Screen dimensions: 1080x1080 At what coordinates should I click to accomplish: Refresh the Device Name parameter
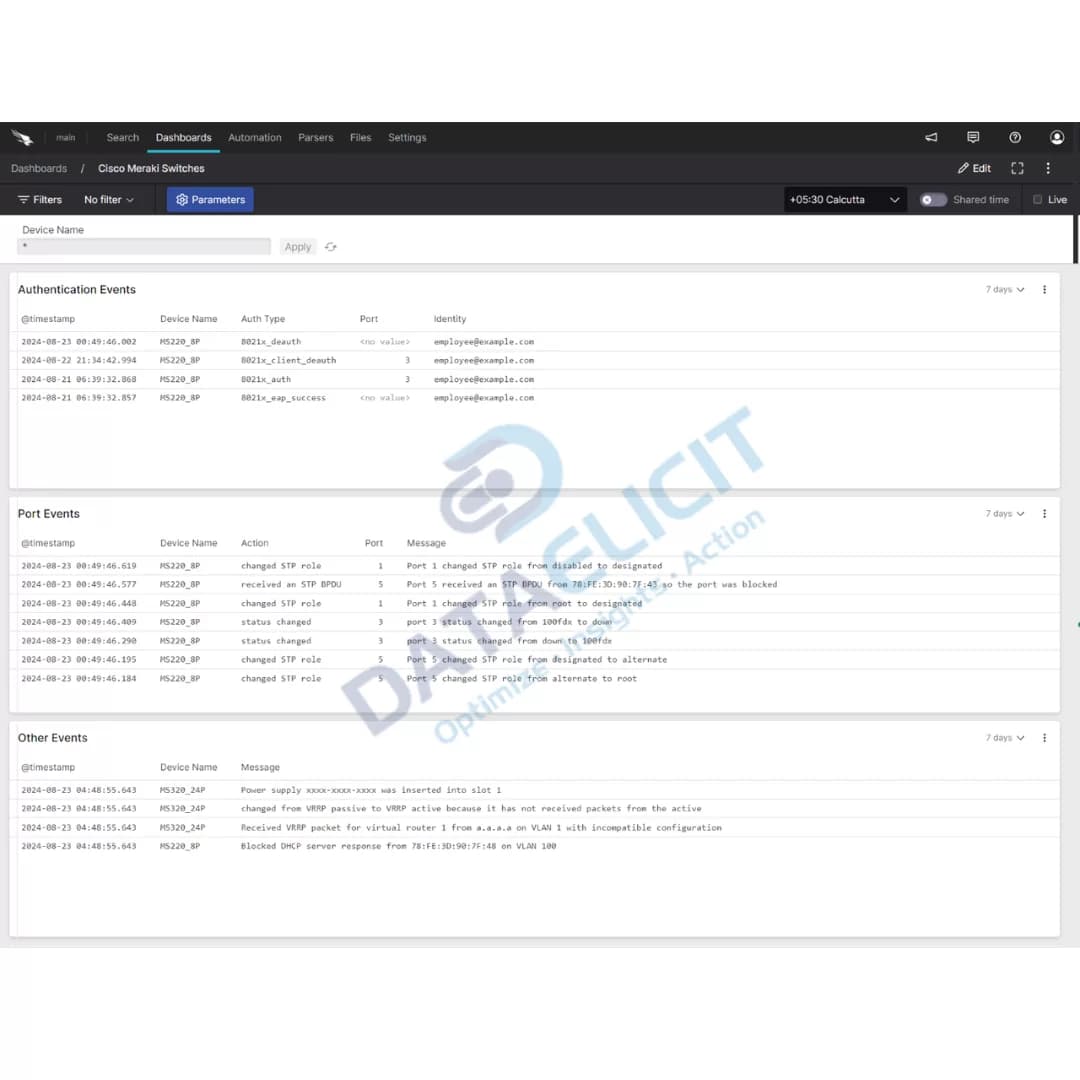click(x=331, y=246)
